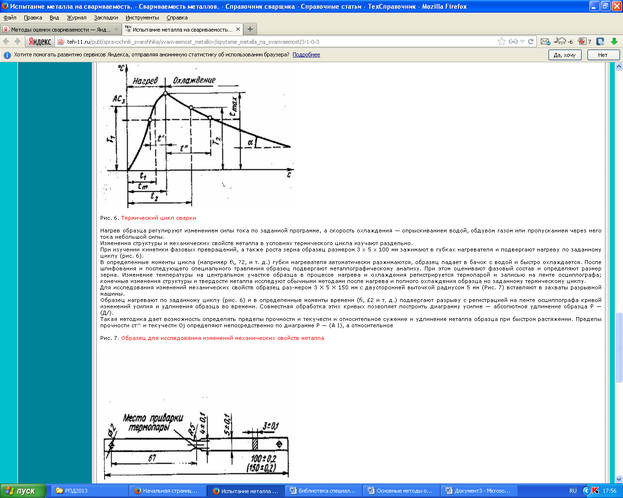Switch to Начальная страница Firefox taskbar window
The width and height of the screenshot is (623, 498).
[x=167, y=491]
